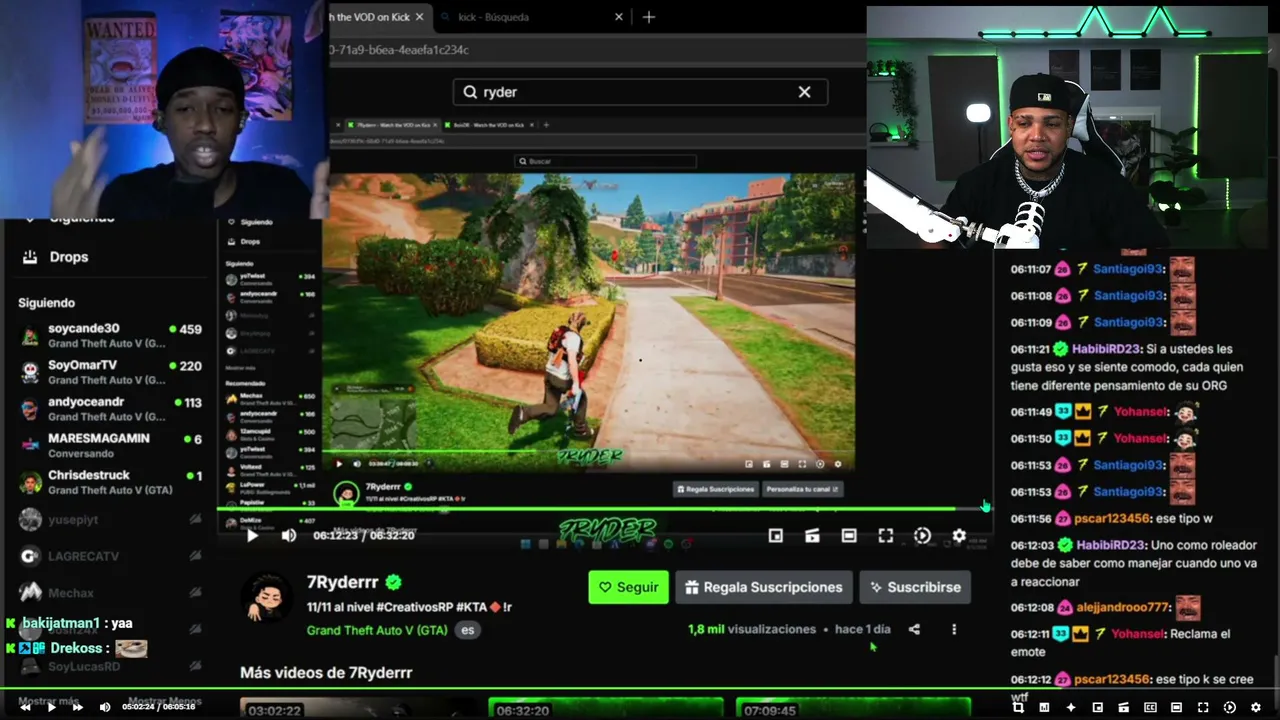1280x720 pixels.
Task: Open VOD player settings gear
Action: pos(959,536)
